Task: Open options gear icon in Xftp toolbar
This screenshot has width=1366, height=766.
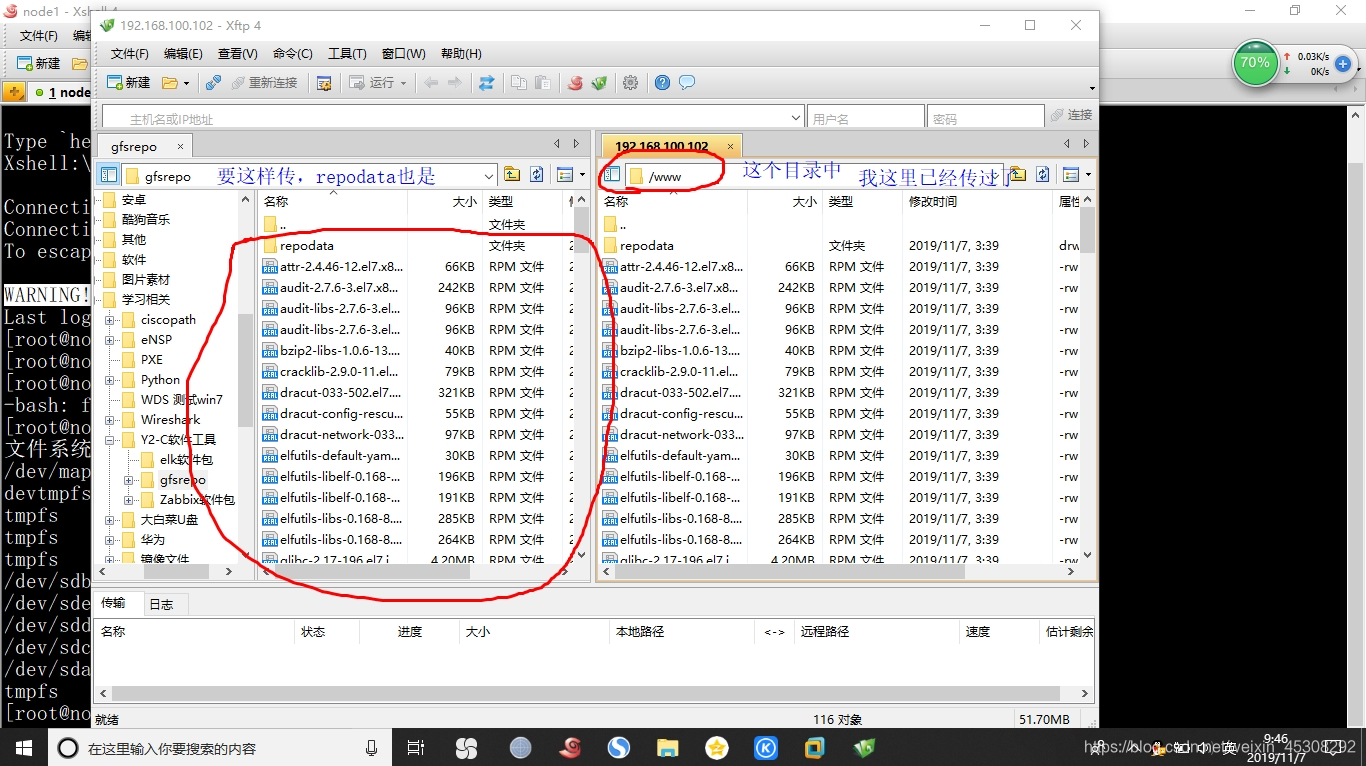Action: (630, 83)
